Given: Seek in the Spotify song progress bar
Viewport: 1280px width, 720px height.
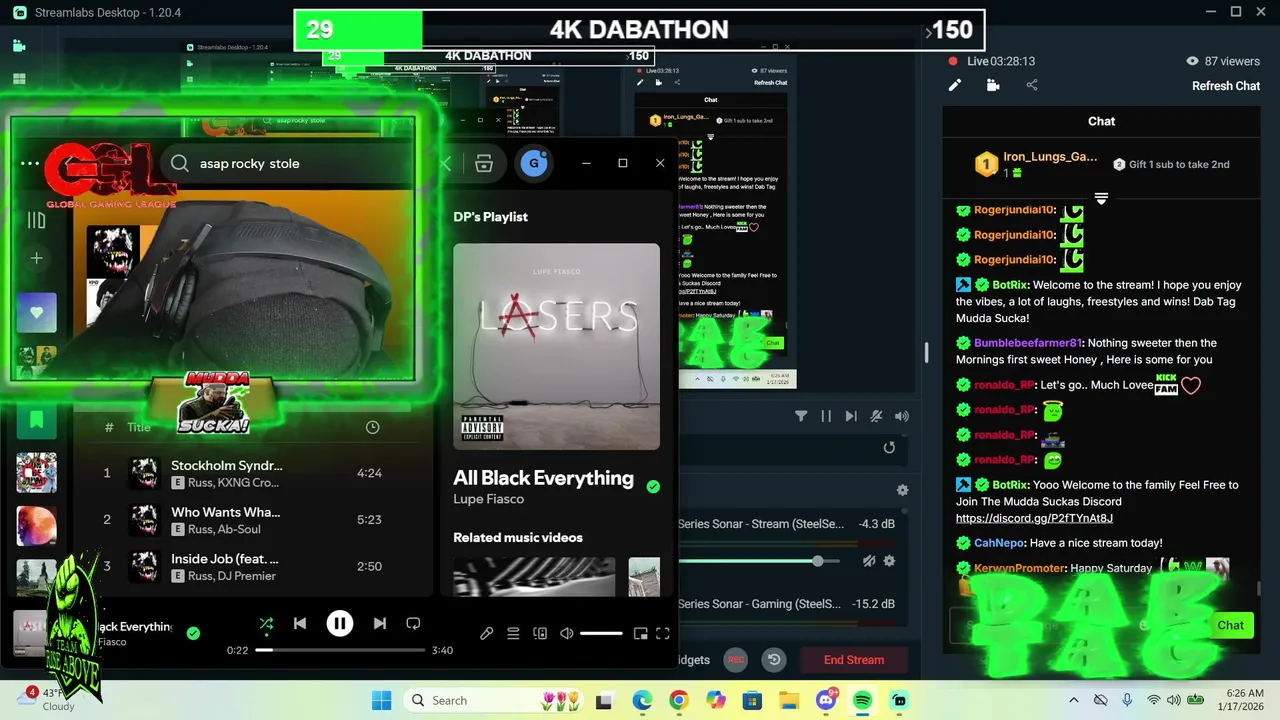Looking at the screenshot, I should (340, 650).
